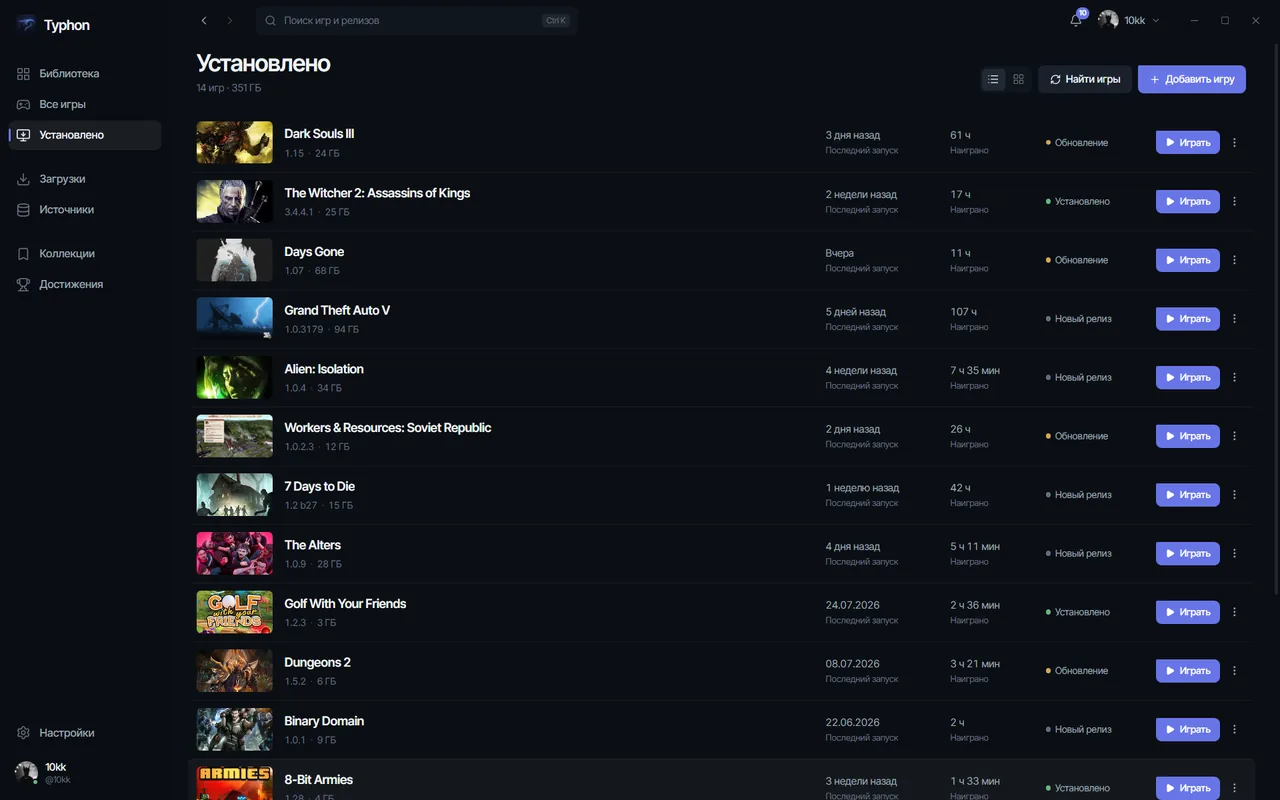Image resolution: width=1280 pixels, height=800 pixels.
Task: Open more options for Dark Souls III
Action: click(x=1234, y=143)
